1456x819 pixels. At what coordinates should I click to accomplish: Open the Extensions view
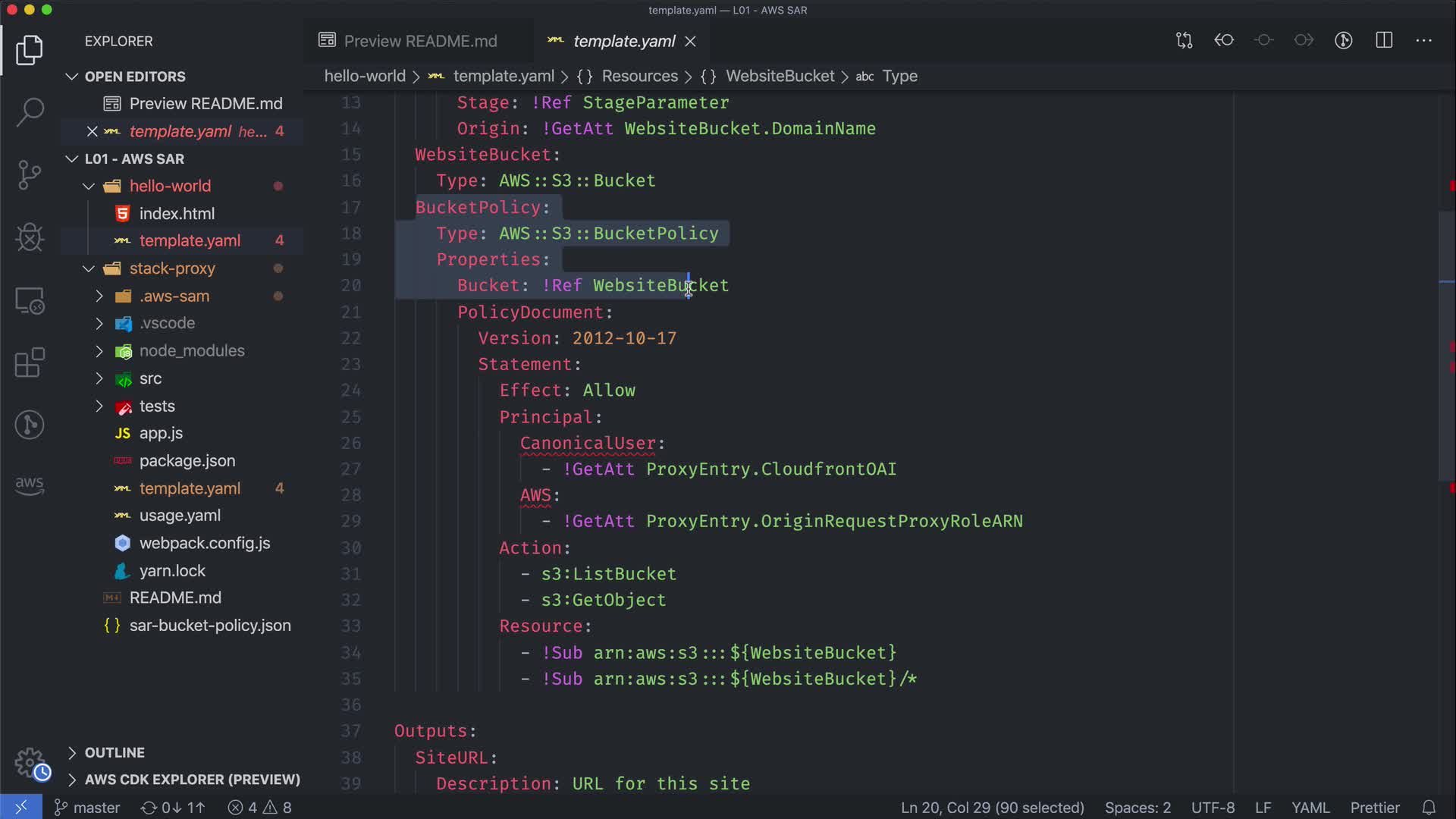(x=30, y=362)
